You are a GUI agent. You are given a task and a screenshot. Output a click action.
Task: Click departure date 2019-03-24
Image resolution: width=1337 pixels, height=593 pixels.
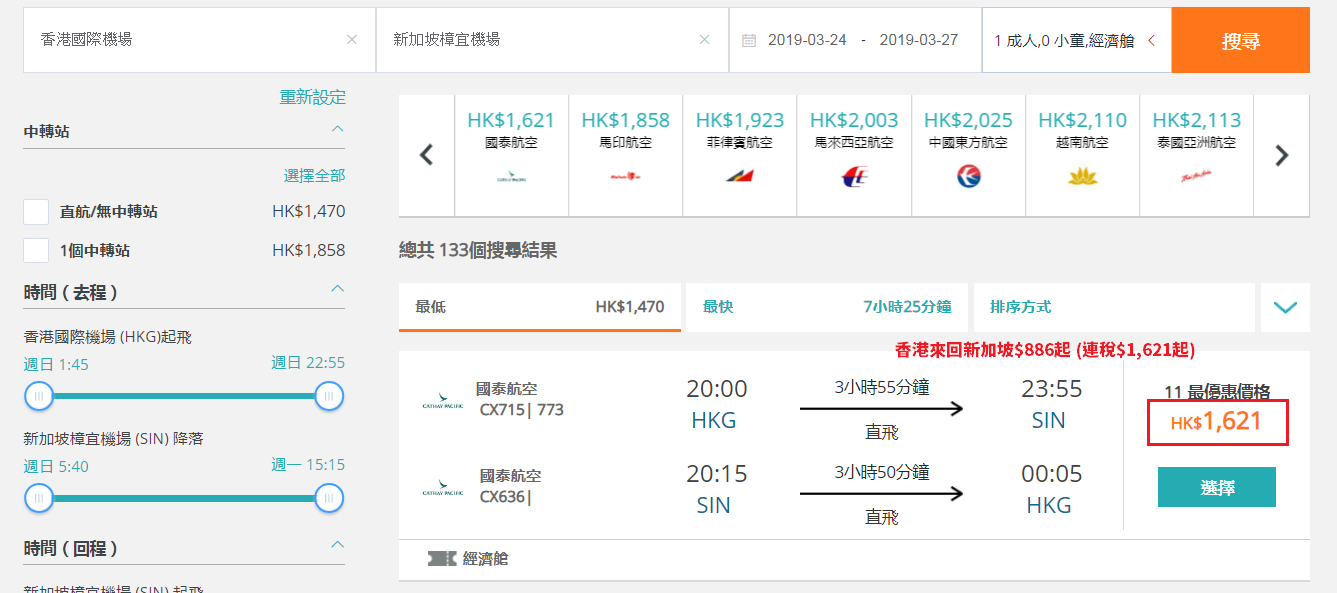(x=807, y=40)
